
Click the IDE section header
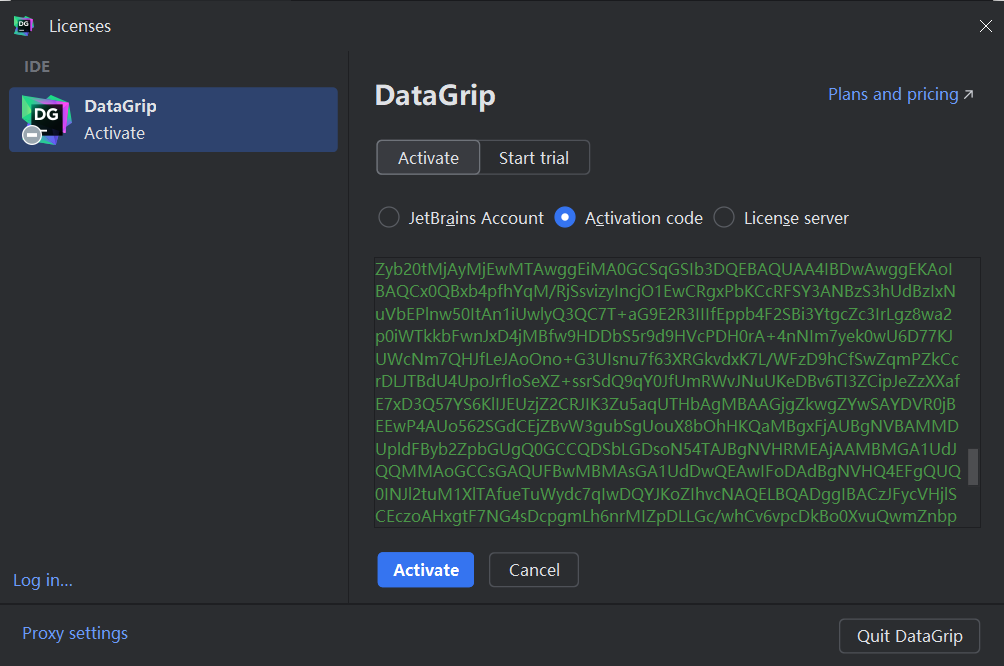pyautogui.click(x=37, y=67)
